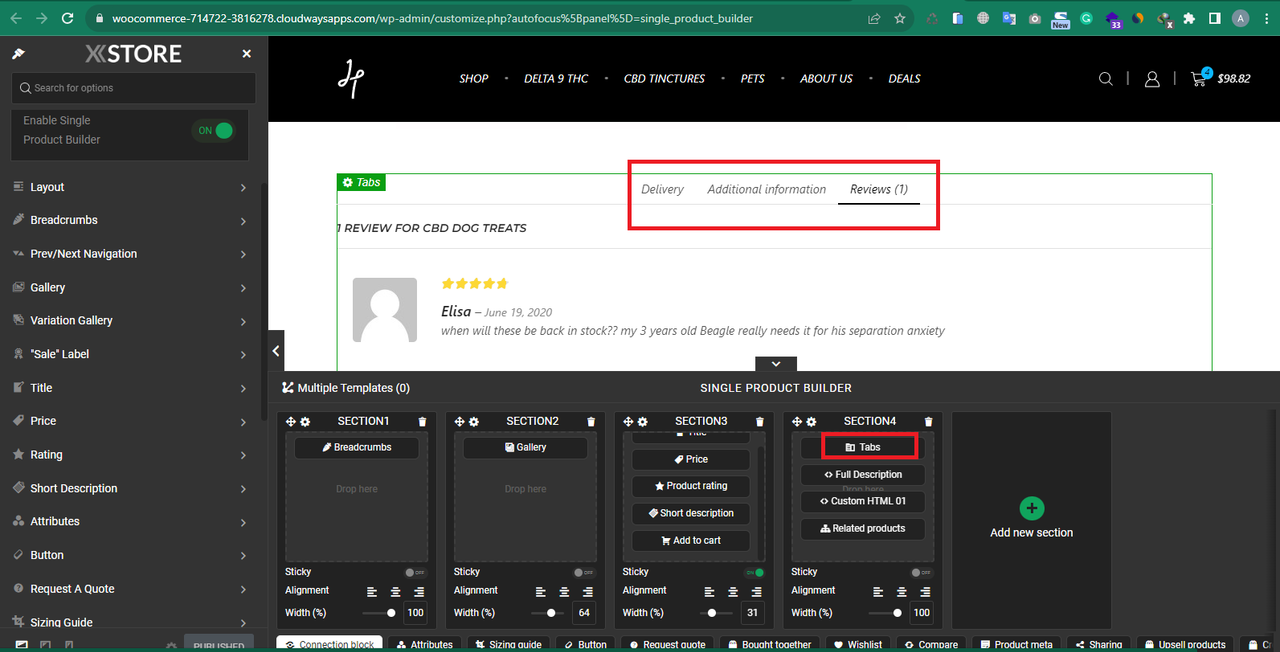Screen dimensions: 1280x652
Task: Click SECTION2 width value field showing 64
Action: 585,612
